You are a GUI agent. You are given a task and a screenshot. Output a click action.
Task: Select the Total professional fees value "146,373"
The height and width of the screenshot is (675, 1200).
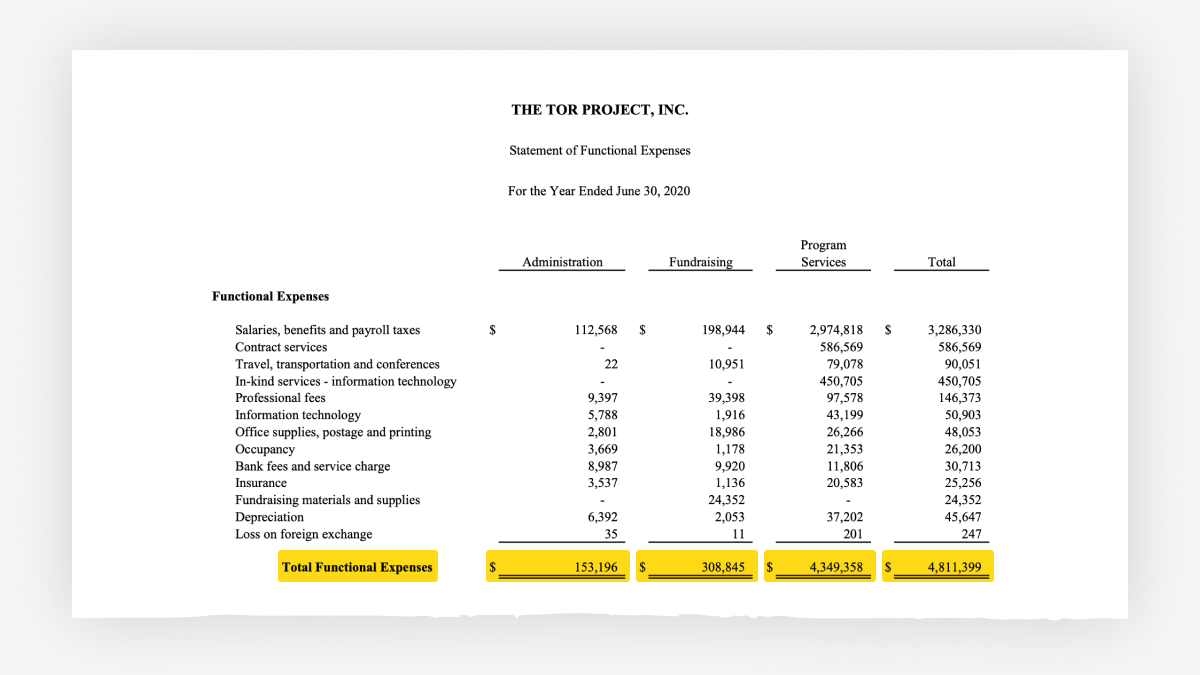click(960, 398)
